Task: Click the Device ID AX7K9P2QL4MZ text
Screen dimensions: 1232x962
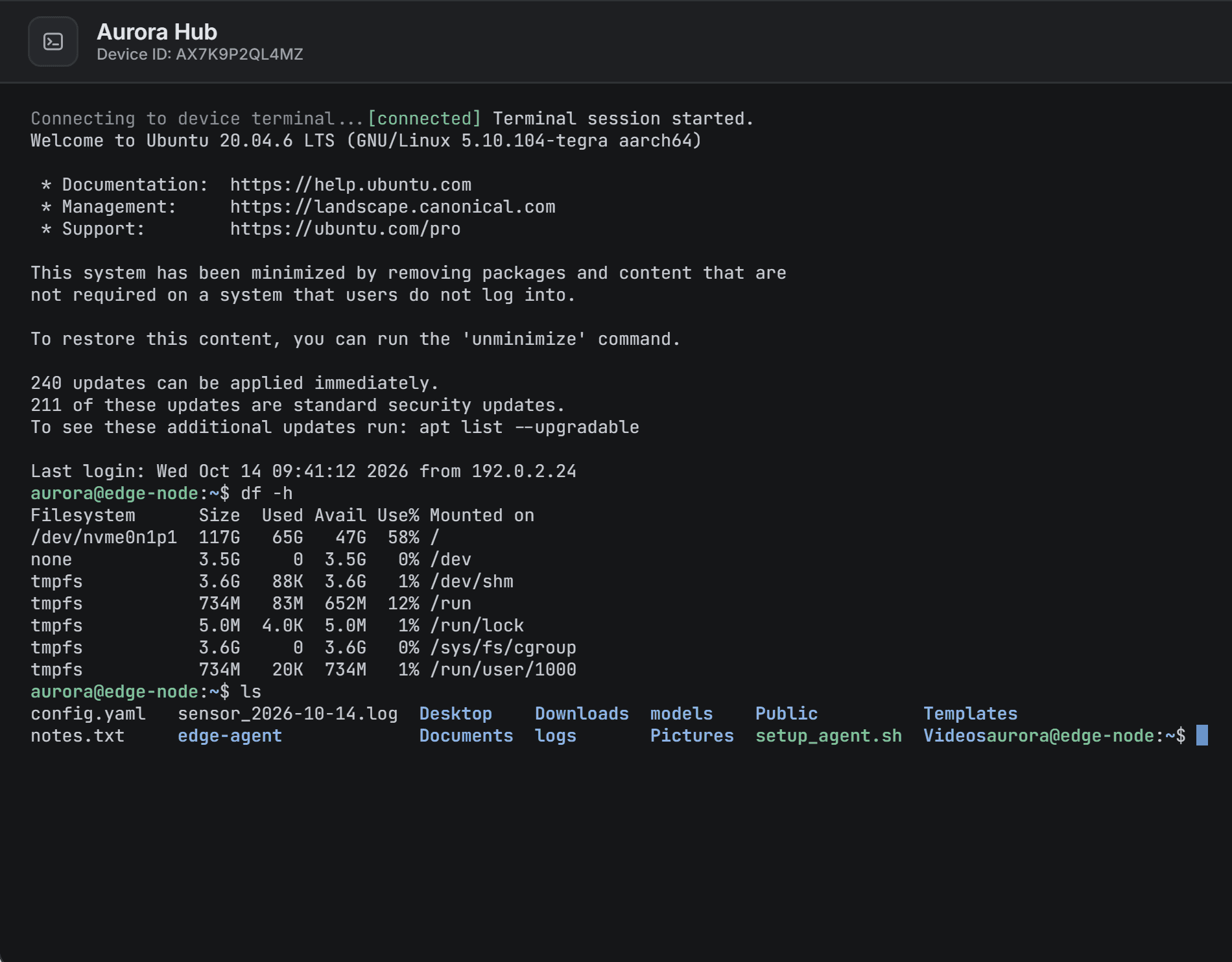Action: click(x=200, y=54)
